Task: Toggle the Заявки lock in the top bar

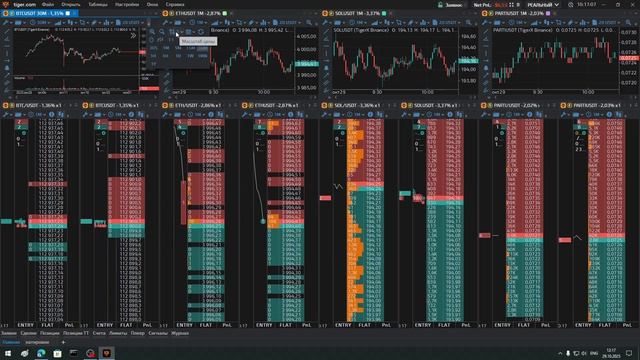Action: (451, 5)
